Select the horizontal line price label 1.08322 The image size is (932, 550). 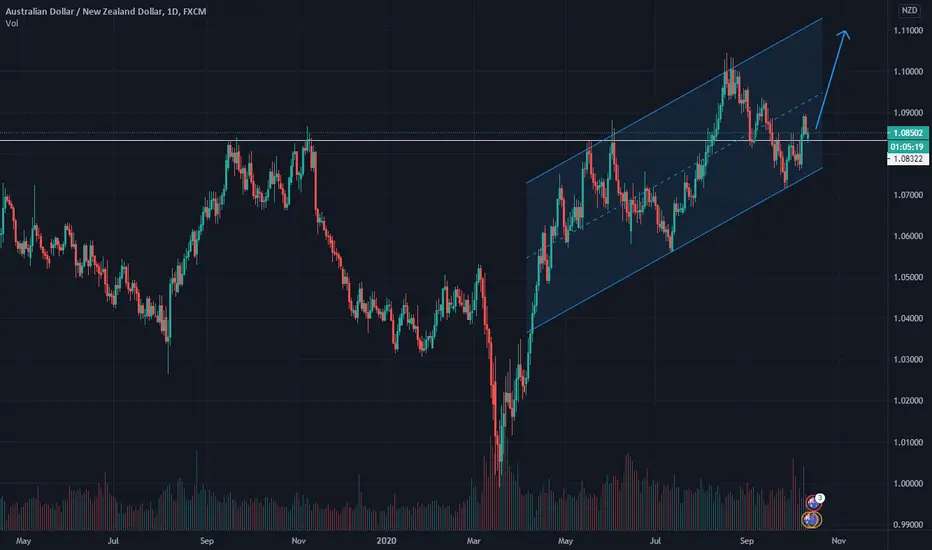coord(908,159)
